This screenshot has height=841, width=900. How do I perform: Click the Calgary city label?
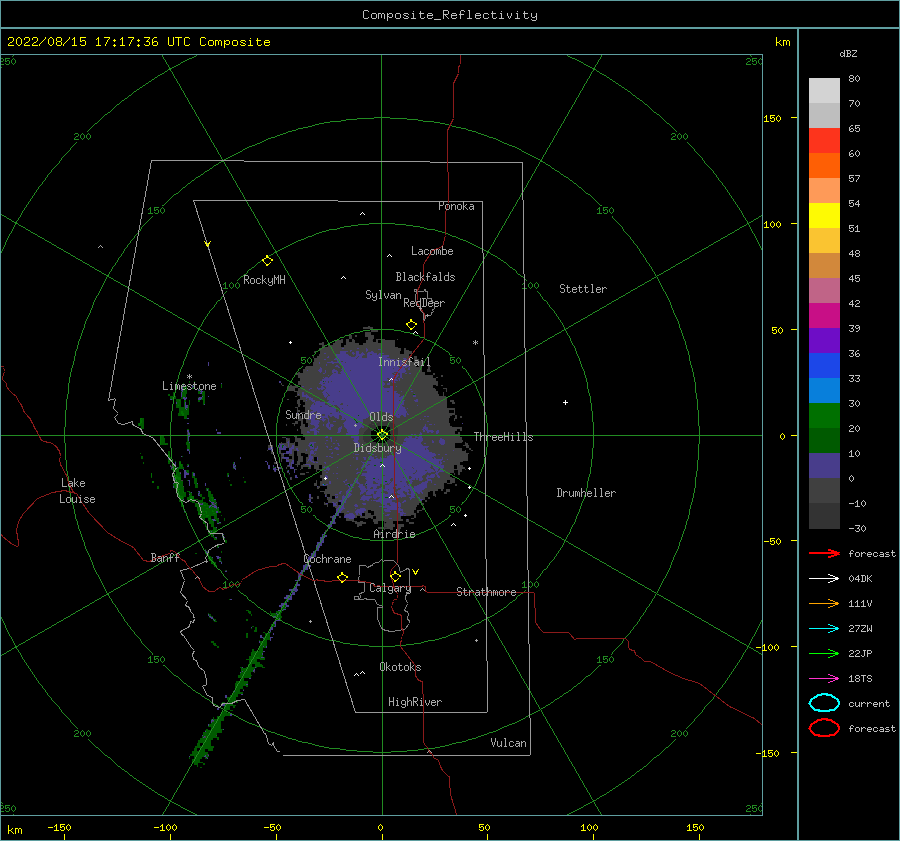[390, 588]
